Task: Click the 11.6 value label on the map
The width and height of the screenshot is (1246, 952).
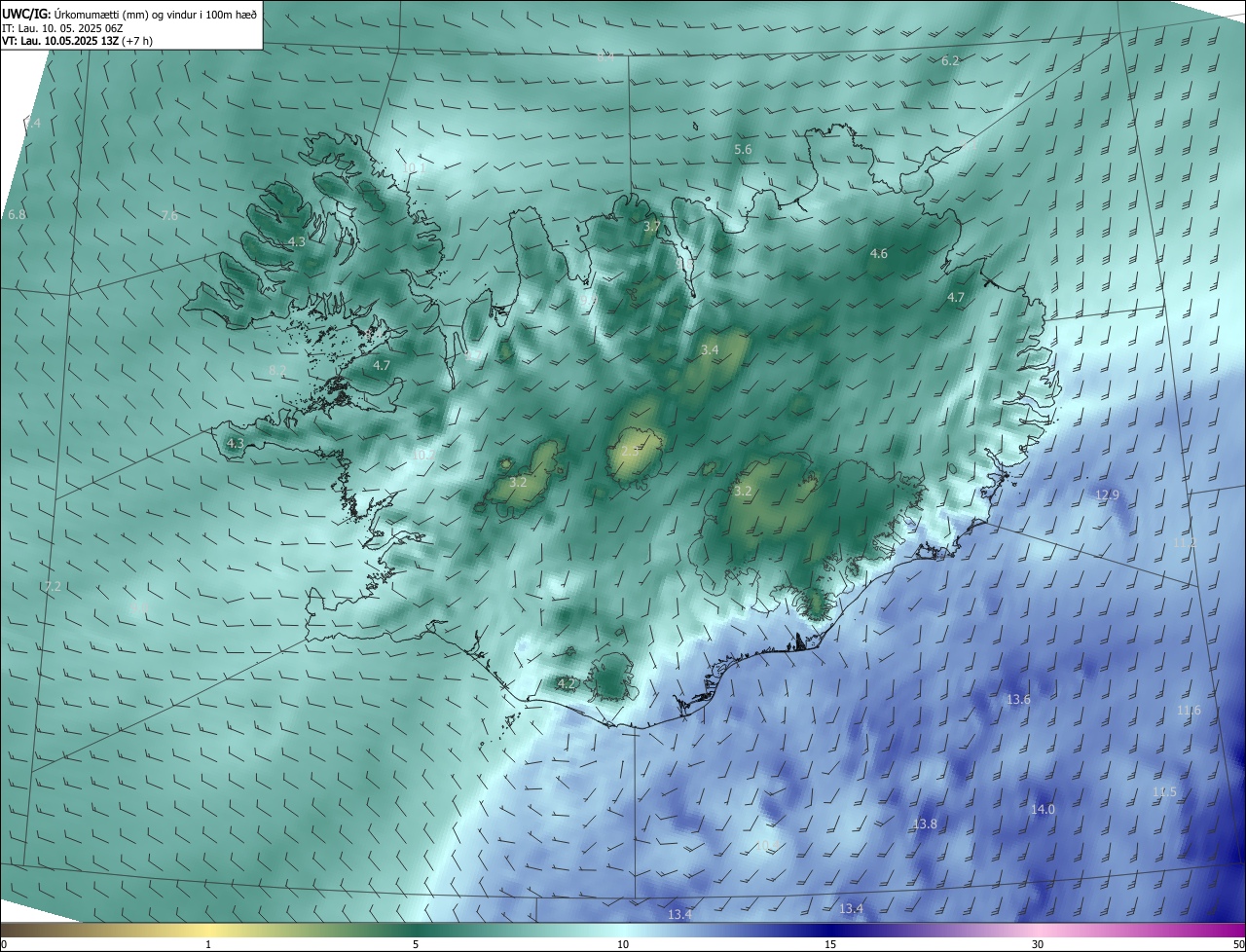Action: point(1189,711)
